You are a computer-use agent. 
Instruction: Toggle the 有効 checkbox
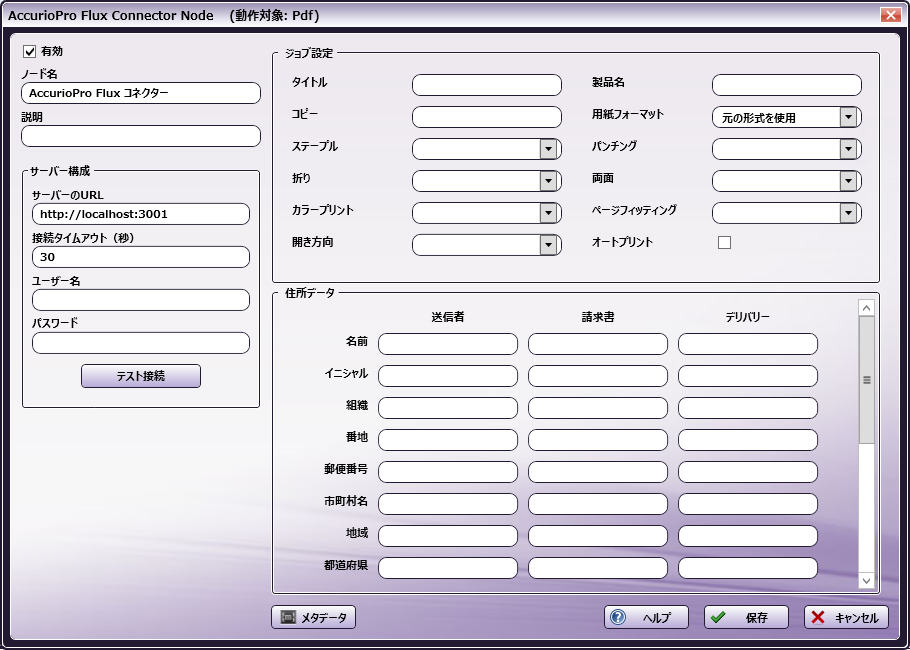tap(30, 52)
